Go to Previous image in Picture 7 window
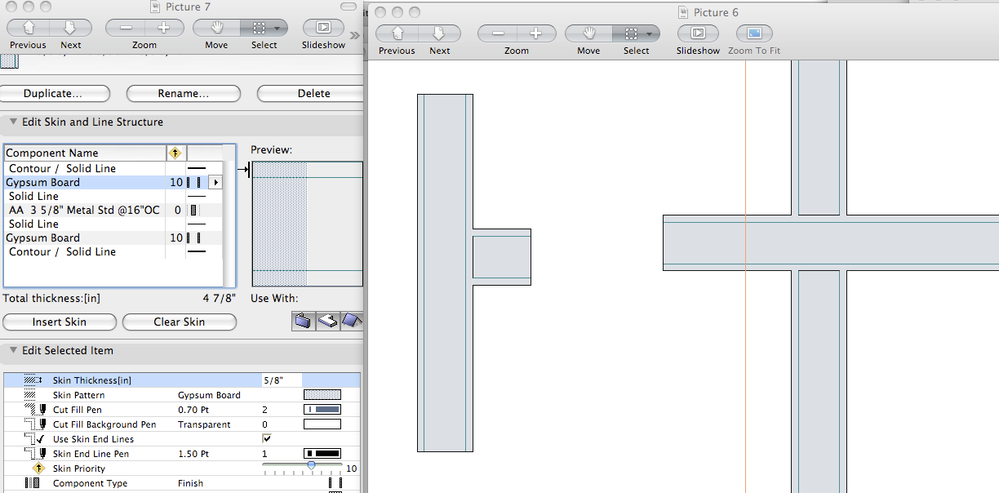999x493 pixels. [28, 28]
